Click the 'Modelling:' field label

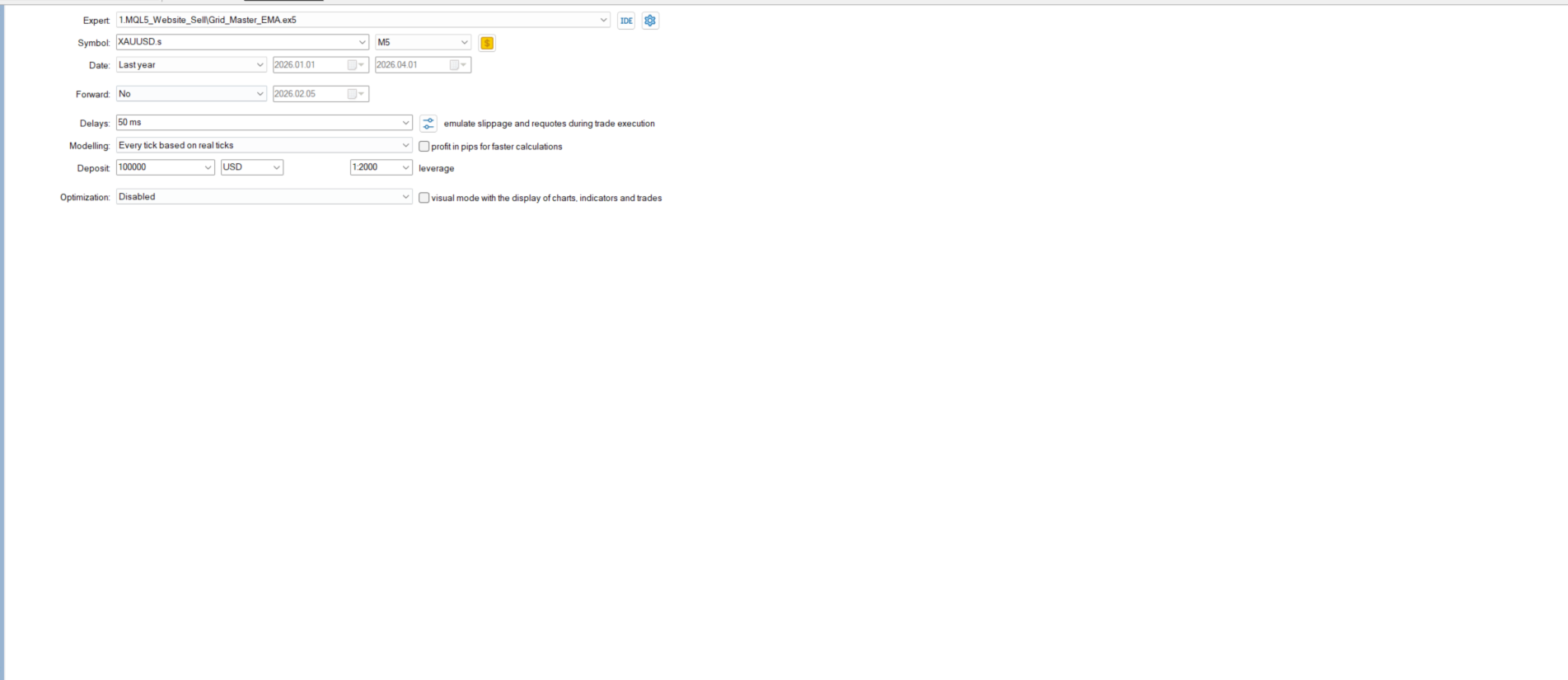coord(90,146)
